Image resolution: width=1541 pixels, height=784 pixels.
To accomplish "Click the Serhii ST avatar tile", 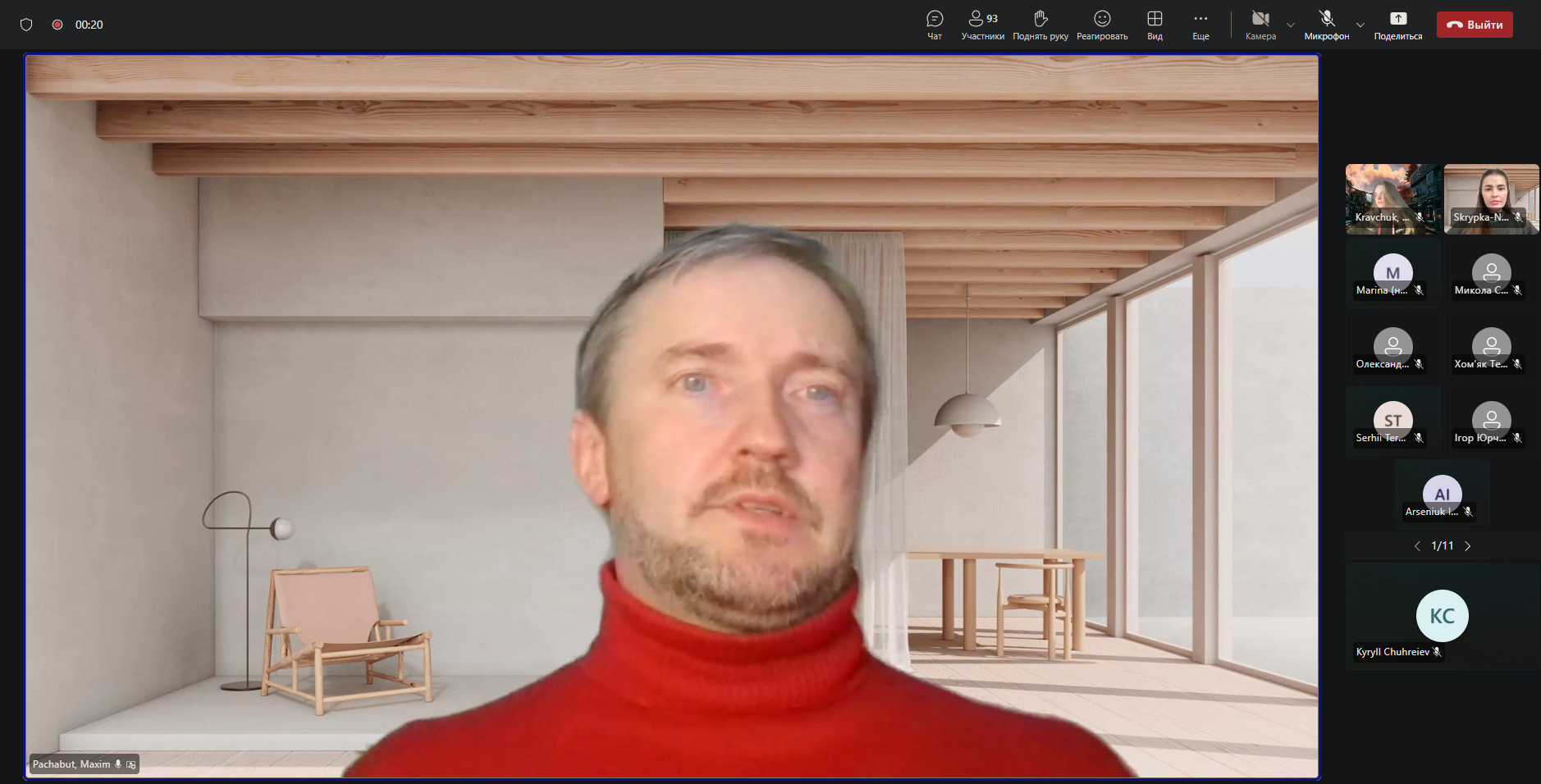I will 1392,421.
